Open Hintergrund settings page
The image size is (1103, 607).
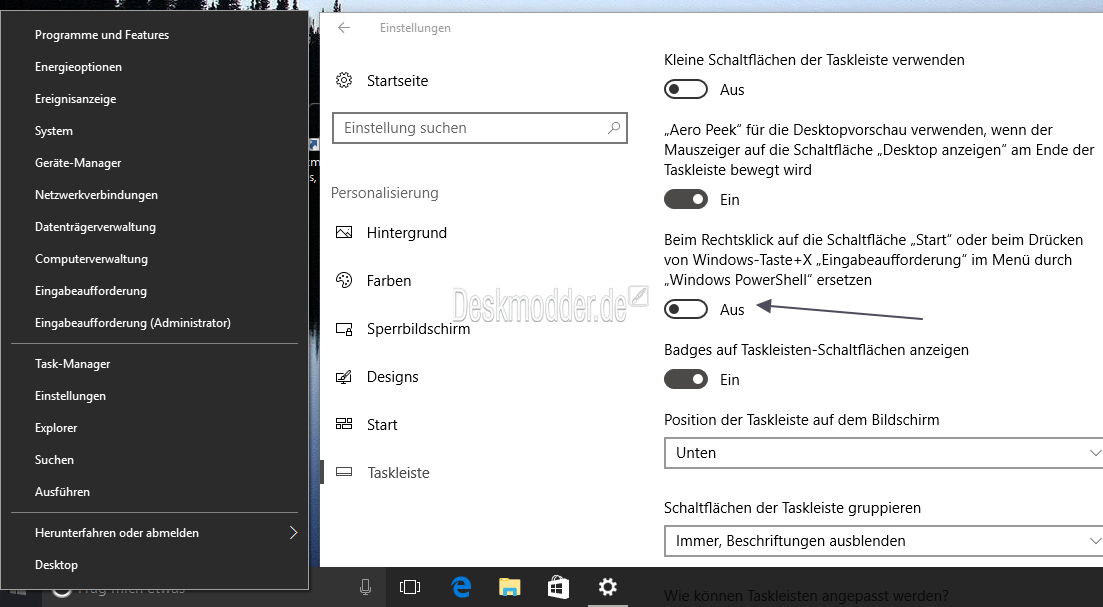407,233
